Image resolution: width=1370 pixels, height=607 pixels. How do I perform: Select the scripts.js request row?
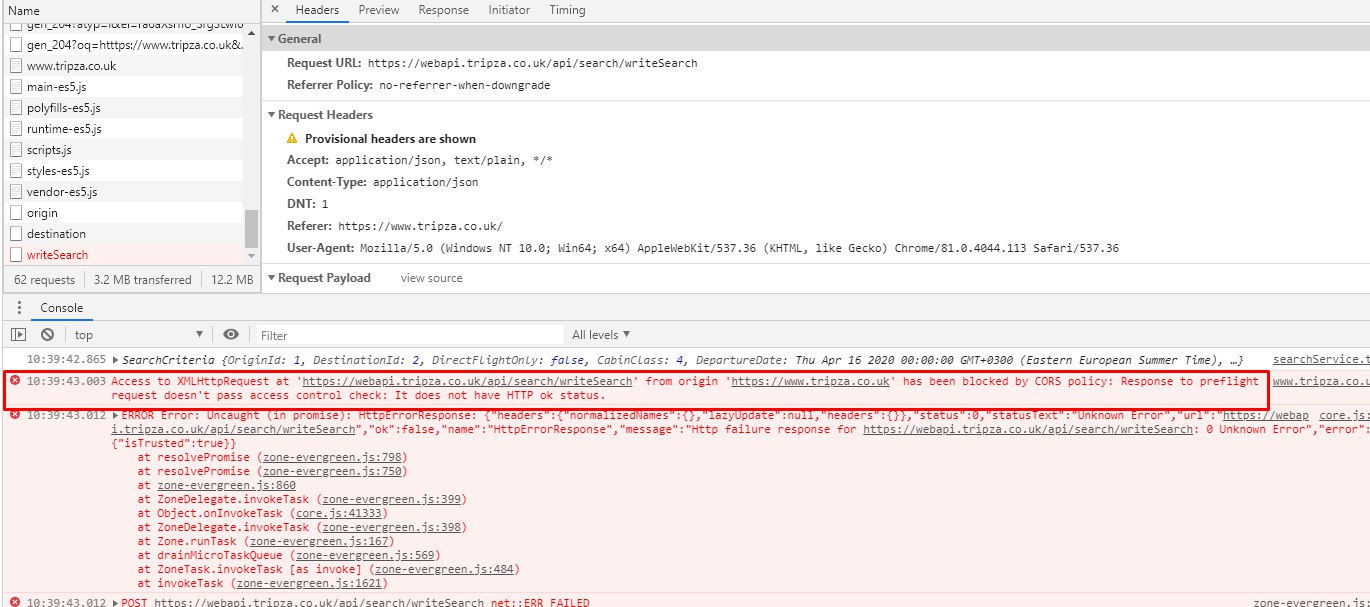[x=122, y=150]
